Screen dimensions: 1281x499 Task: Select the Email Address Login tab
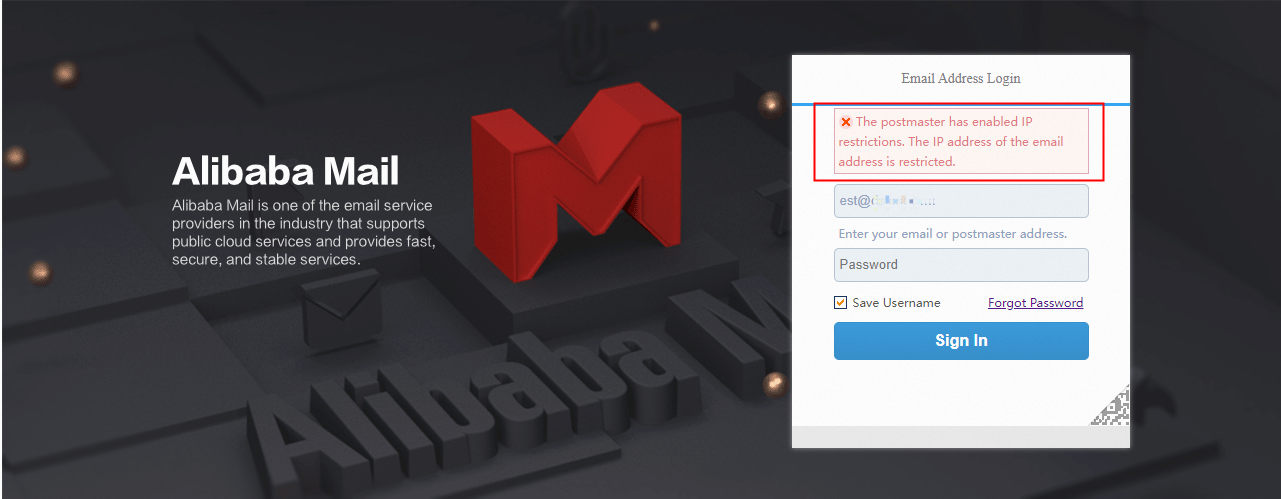click(961, 78)
